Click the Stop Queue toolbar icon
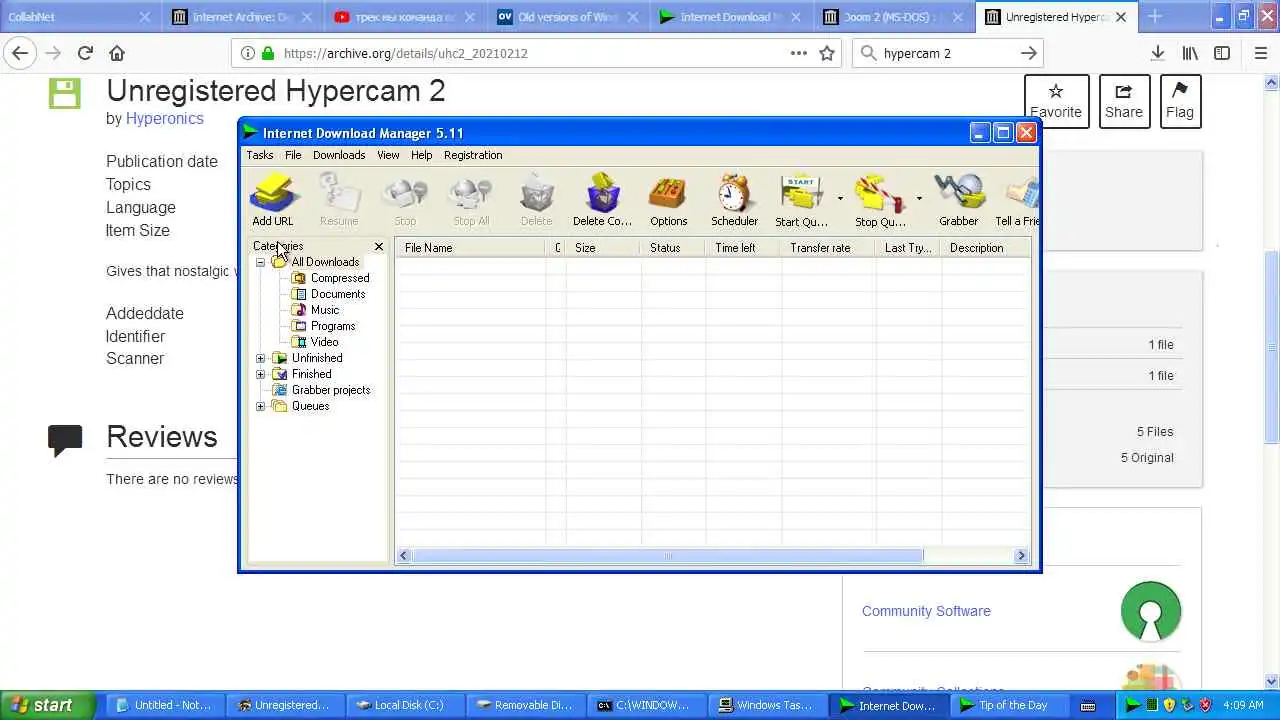This screenshot has width=1280, height=720. pos(880,199)
